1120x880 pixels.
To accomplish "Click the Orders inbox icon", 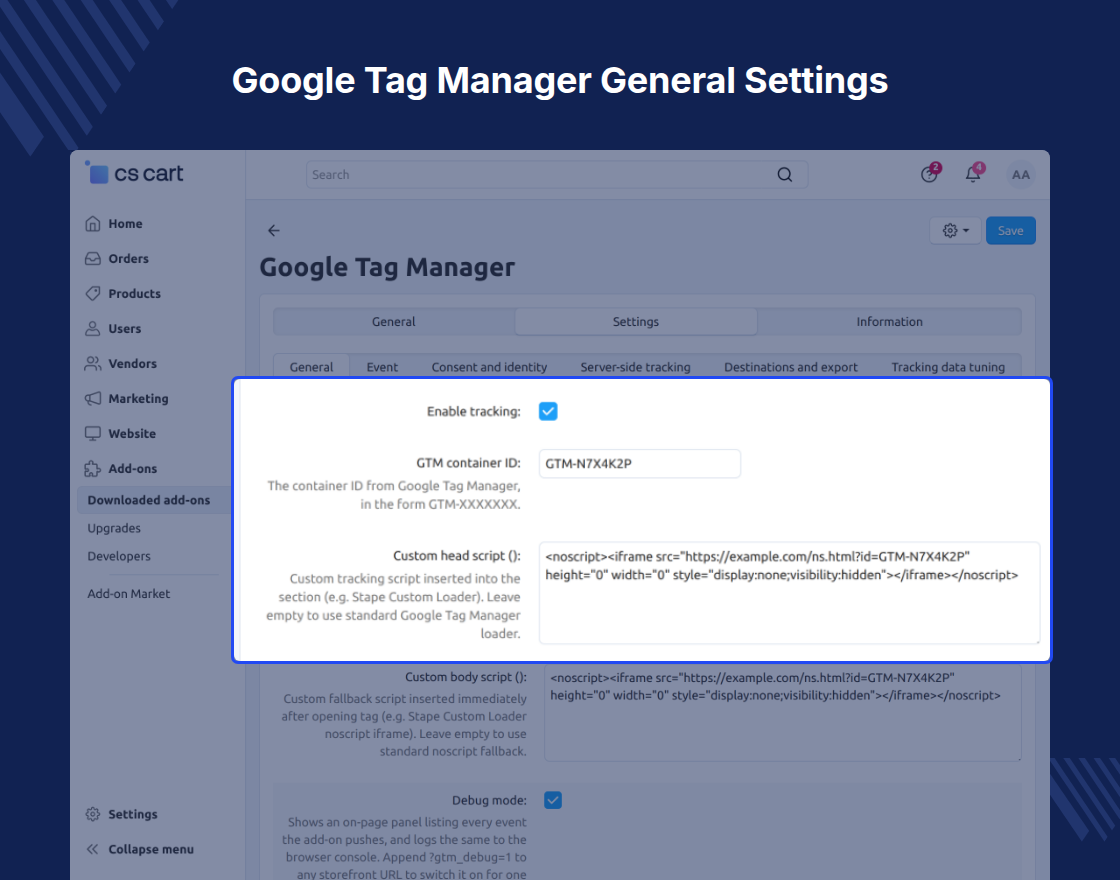I will pos(93,259).
